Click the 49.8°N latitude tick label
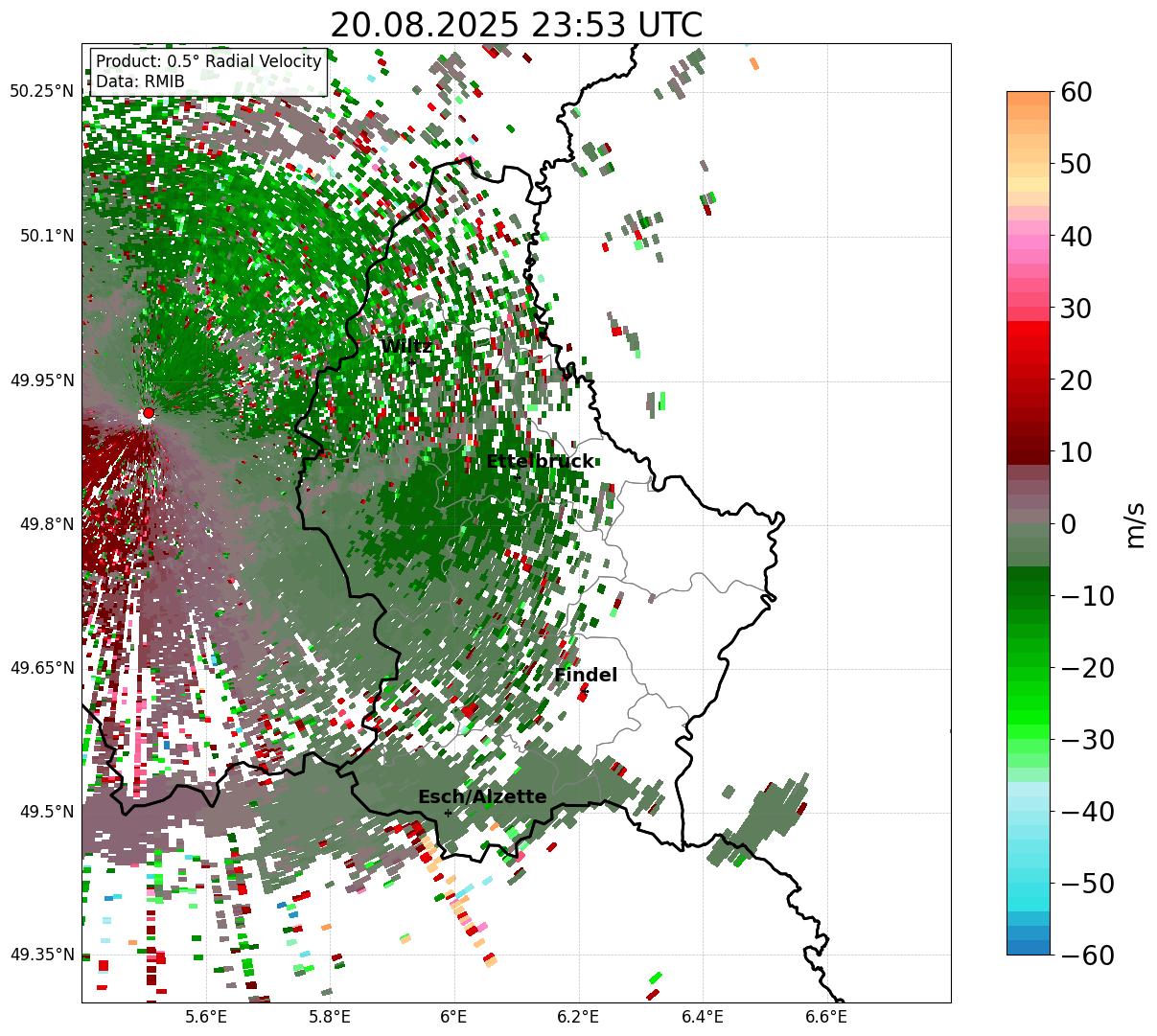 coord(46,524)
